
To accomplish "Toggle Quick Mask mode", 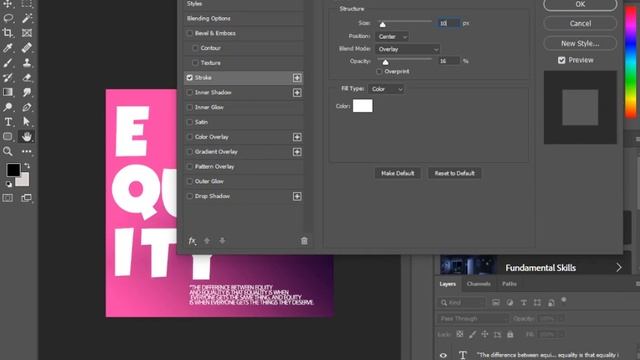I will click(x=8, y=198).
